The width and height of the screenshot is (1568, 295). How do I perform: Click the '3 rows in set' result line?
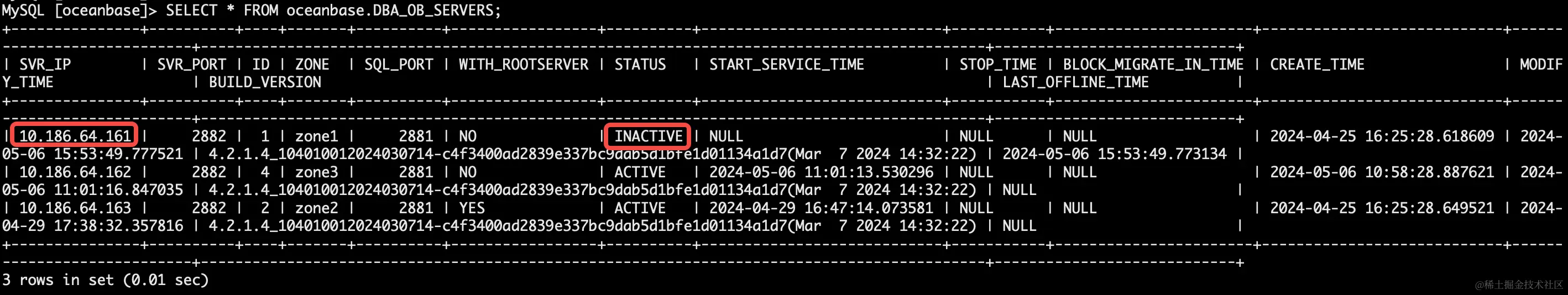[x=105, y=280]
